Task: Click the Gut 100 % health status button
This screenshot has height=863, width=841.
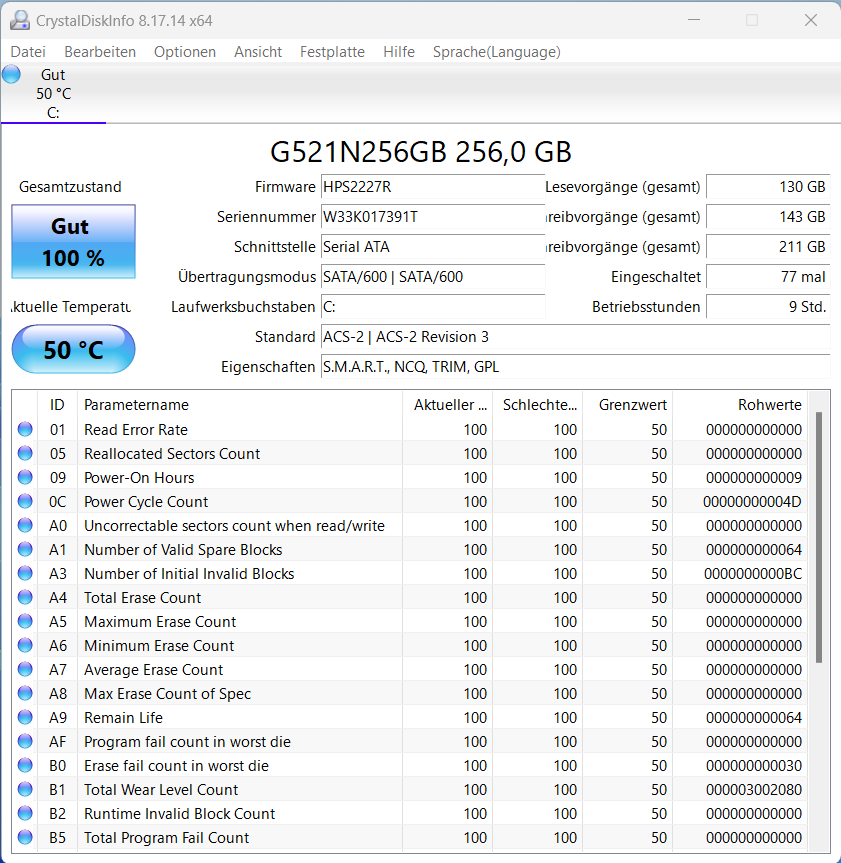Action: pyautogui.click(x=73, y=242)
